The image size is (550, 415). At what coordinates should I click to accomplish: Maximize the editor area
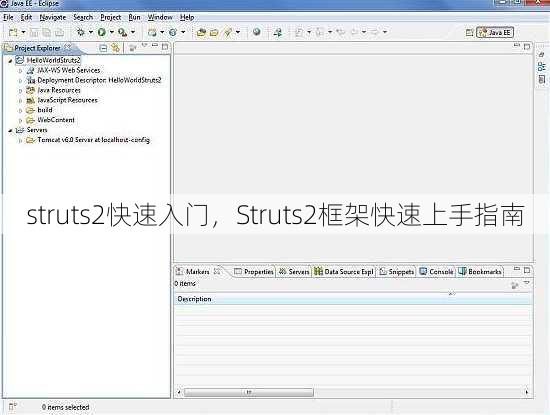point(526,46)
